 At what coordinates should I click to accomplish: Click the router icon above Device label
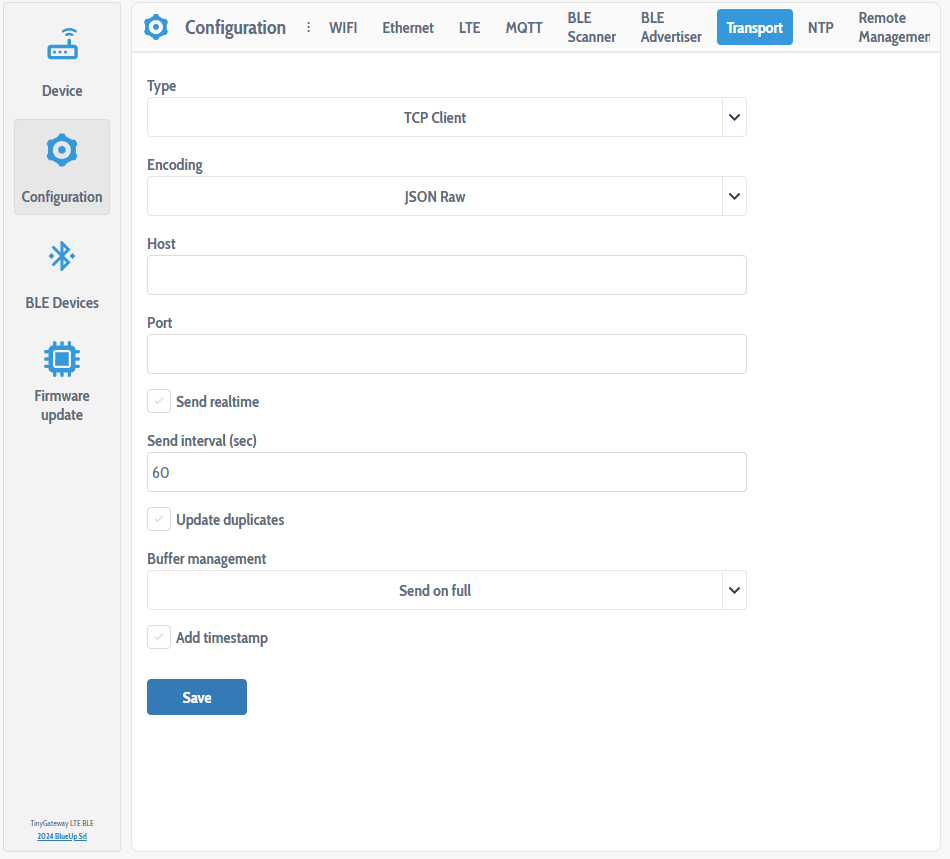click(x=62, y=44)
